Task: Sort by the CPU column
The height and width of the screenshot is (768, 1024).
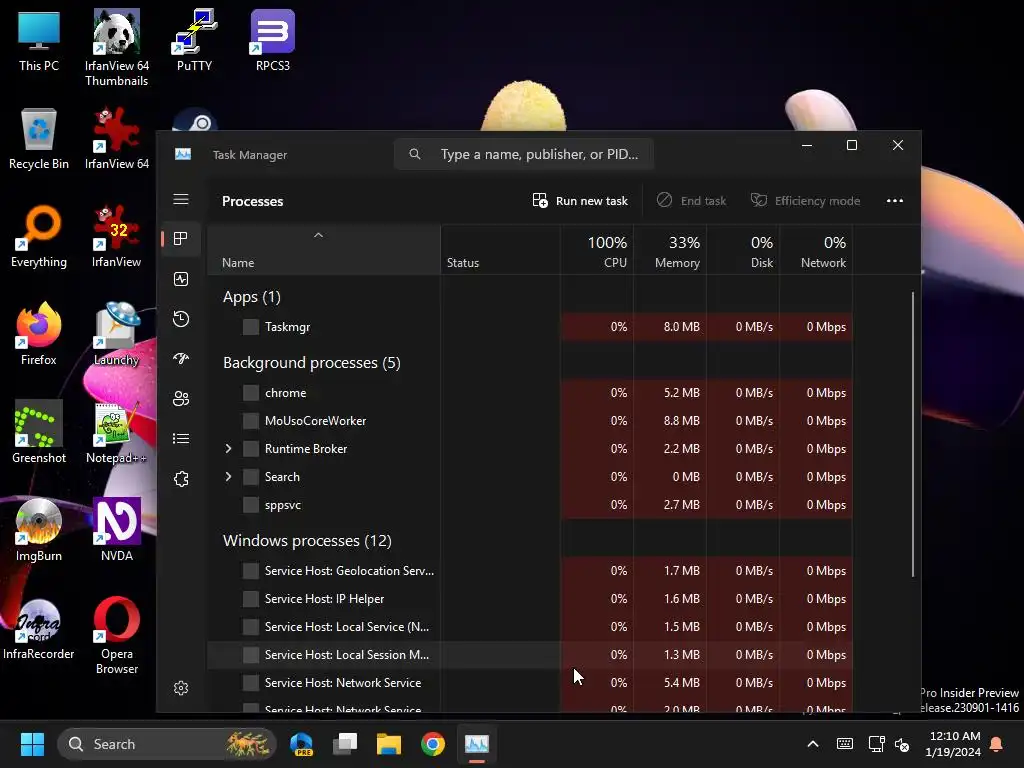Action: point(597,251)
